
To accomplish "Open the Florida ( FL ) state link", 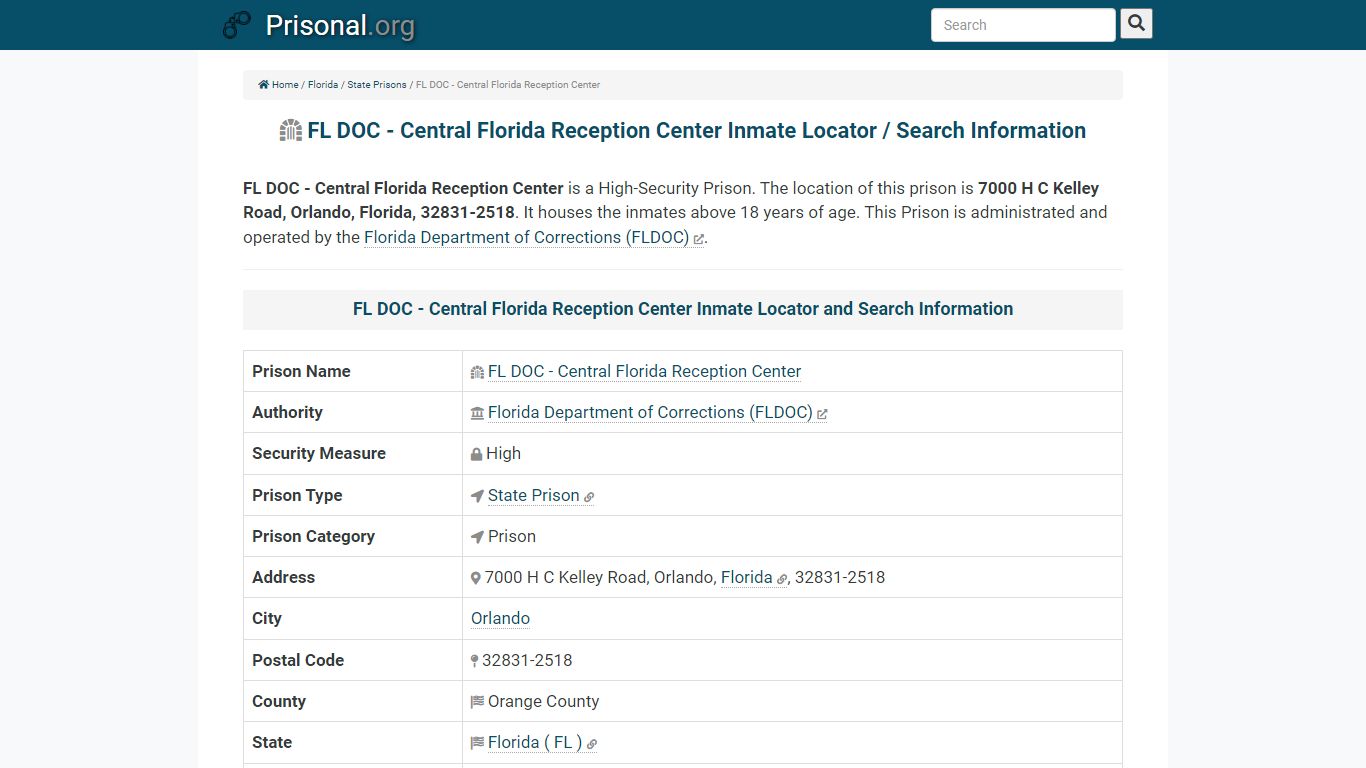I will (x=535, y=742).
